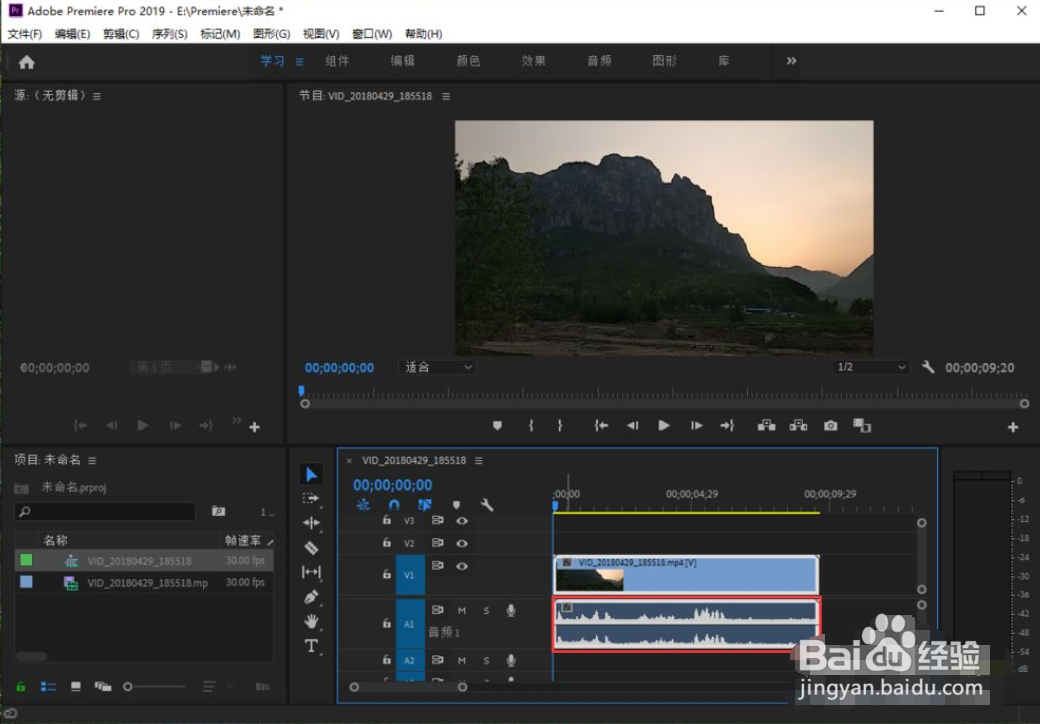Mute audio track A1
Image resolution: width=1040 pixels, height=724 pixels.
coord(462,611)
